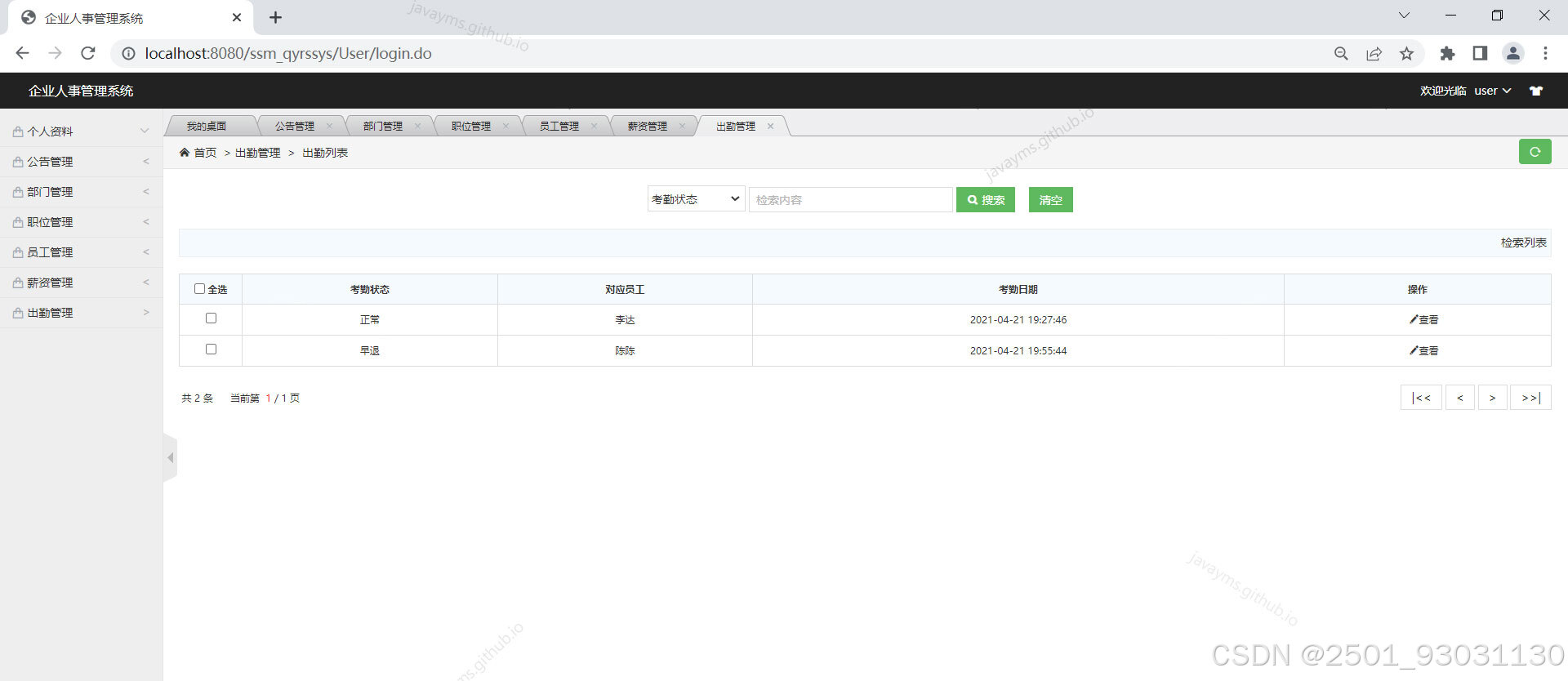
Task: Go to the next page button
Action: [x=1492, y=398]
